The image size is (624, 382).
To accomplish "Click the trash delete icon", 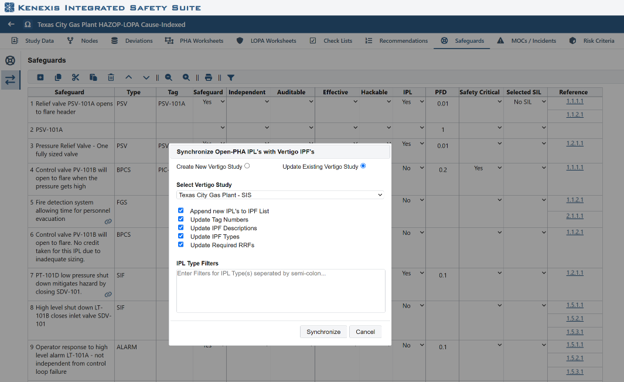I will point(111,78).
